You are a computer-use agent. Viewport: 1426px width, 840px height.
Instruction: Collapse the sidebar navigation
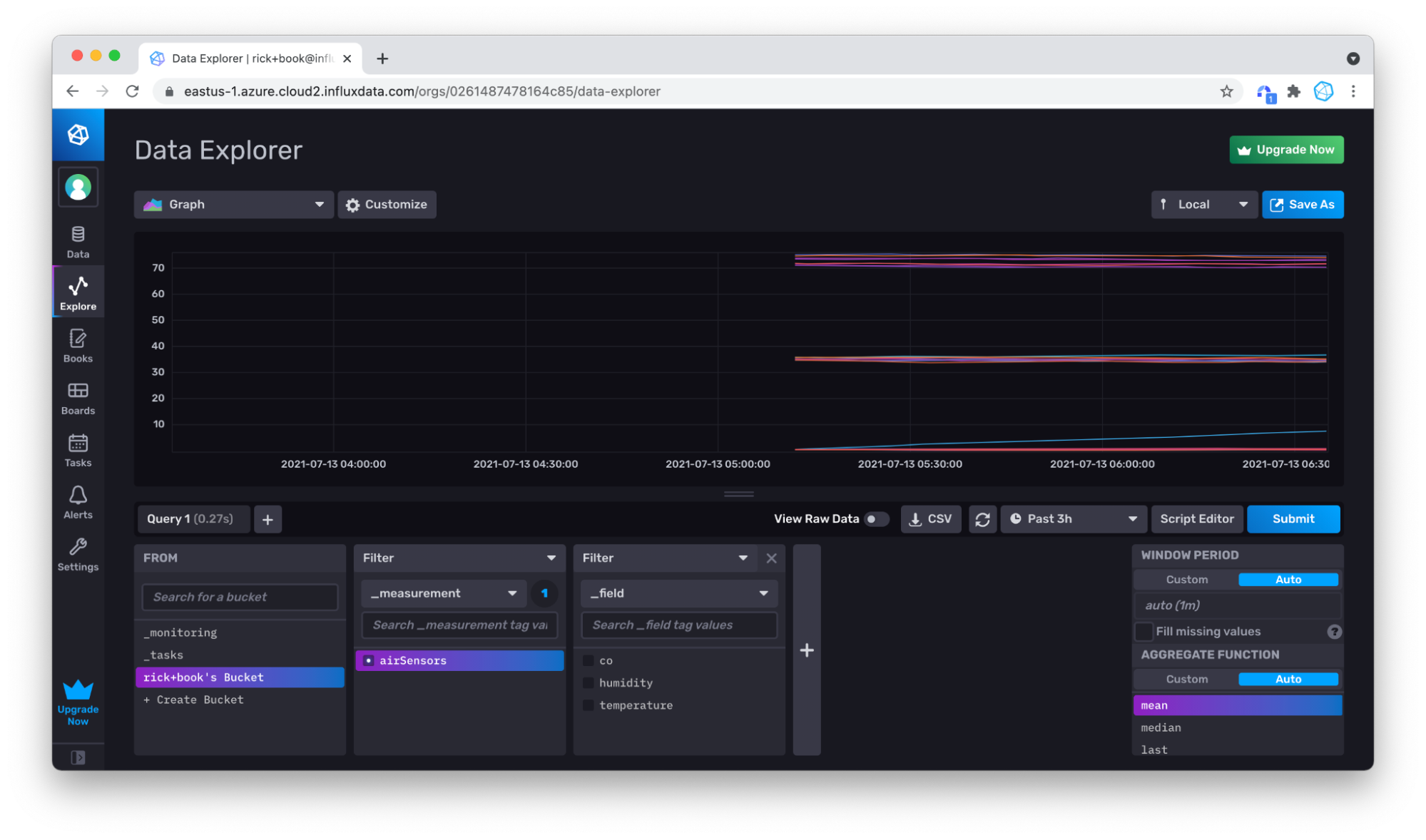click(x=78, y=757)
